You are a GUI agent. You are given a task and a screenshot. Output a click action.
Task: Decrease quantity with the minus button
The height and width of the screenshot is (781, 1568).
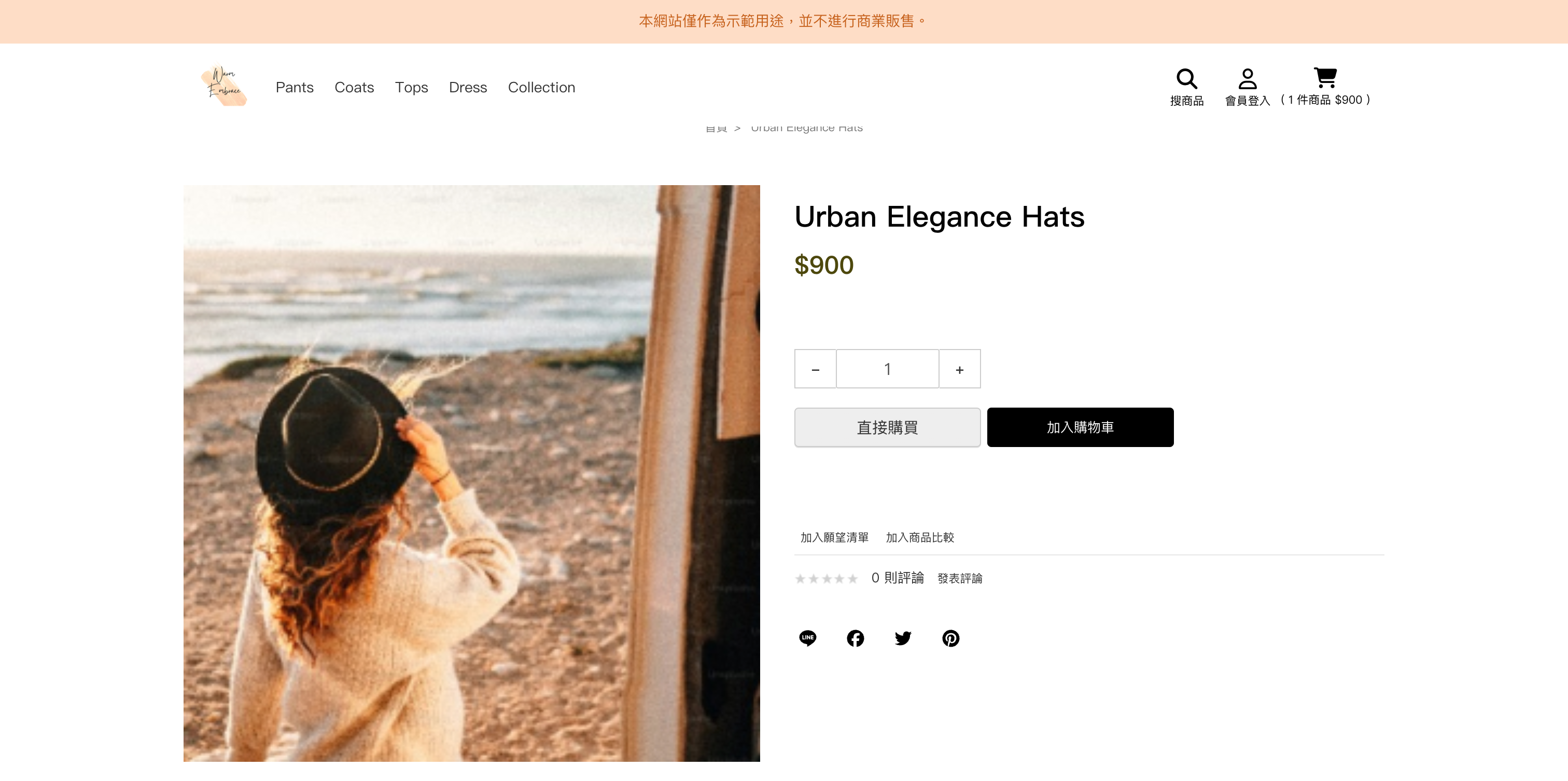pos(815,369)
